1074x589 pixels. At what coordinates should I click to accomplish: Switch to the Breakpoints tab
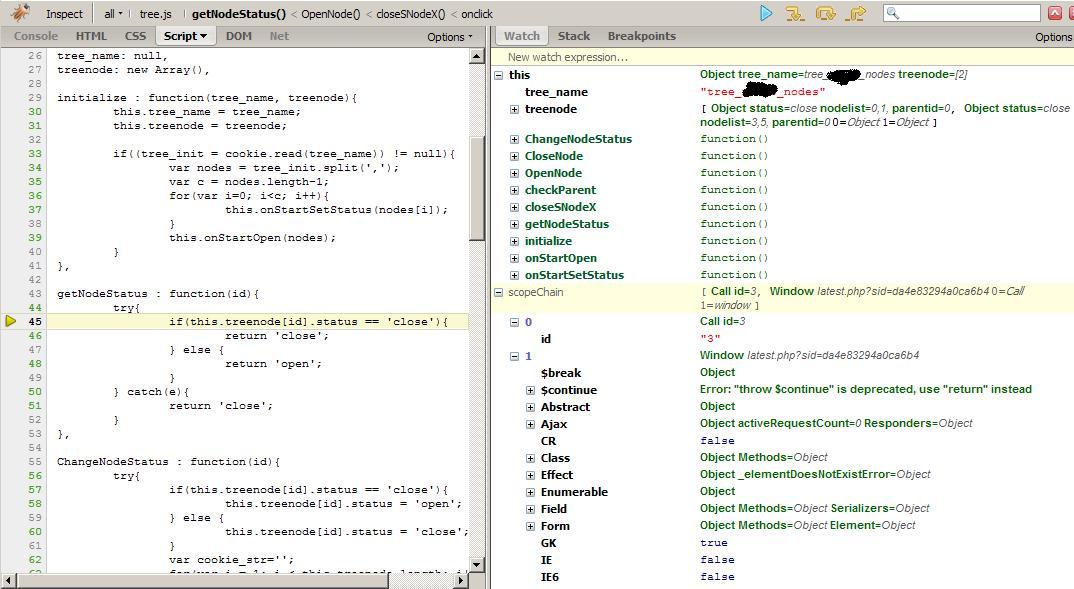coord(641,36)
